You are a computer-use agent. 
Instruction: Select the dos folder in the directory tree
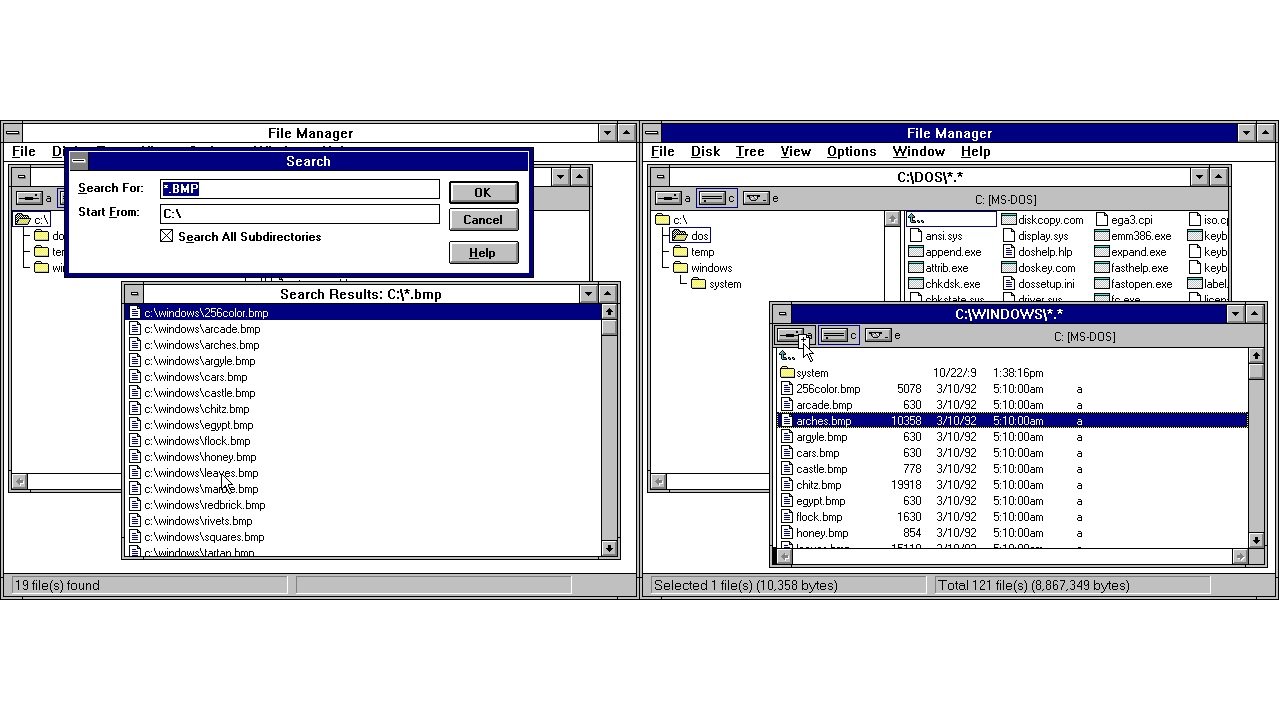tap(691, 236)
